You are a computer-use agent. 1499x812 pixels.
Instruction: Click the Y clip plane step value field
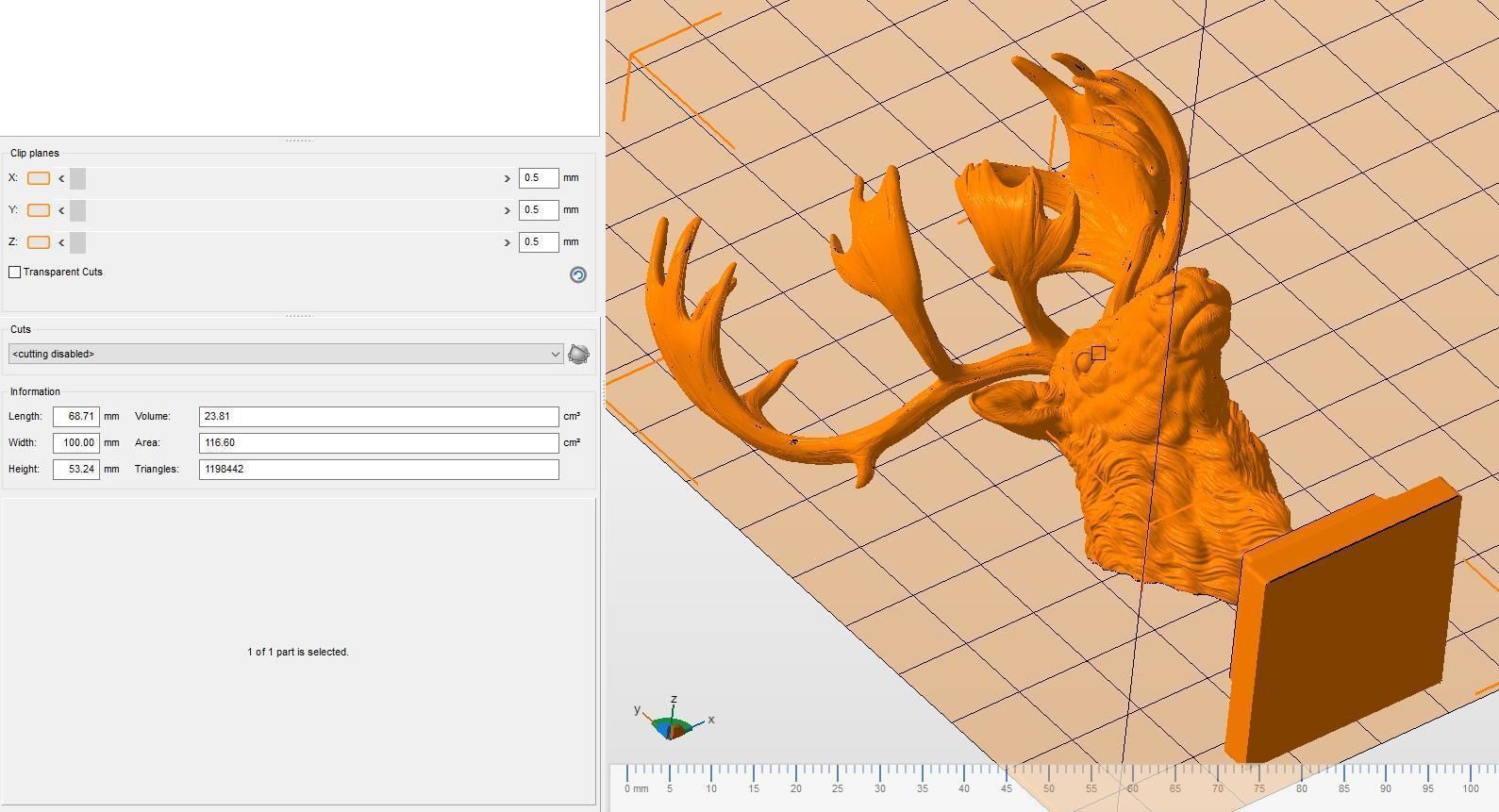(539, 210)
